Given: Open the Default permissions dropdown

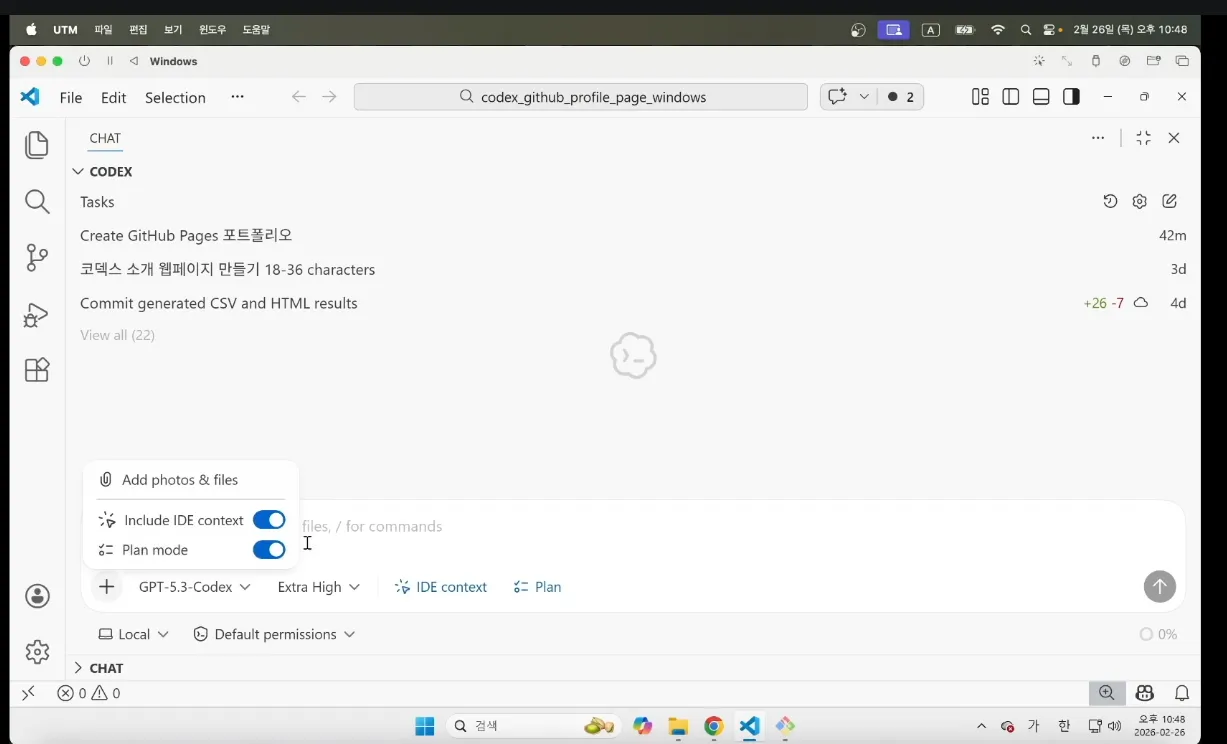Looking at the screenshot, I should [275, 634].
